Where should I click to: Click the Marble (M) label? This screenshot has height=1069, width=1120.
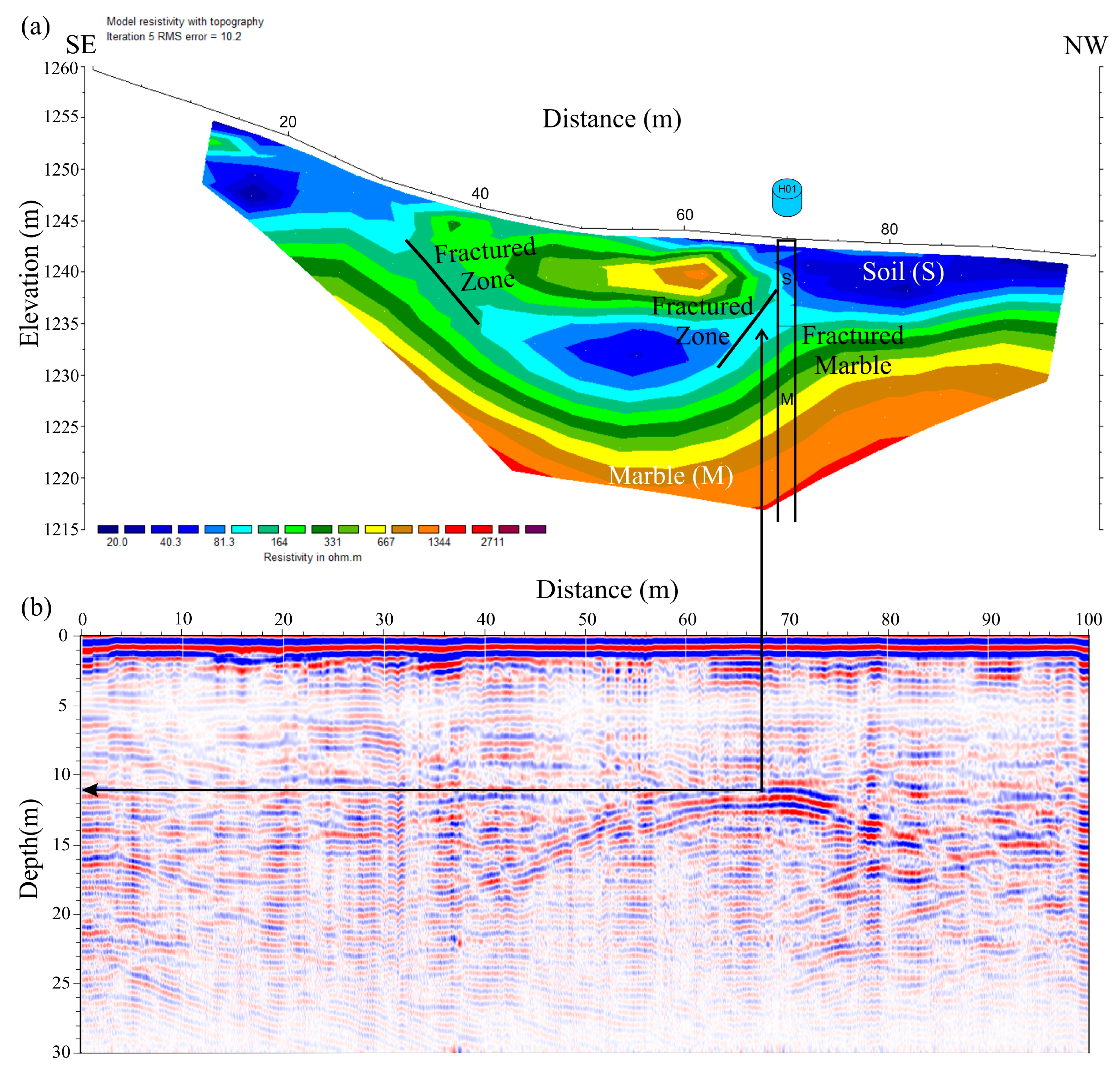point(670,476)
